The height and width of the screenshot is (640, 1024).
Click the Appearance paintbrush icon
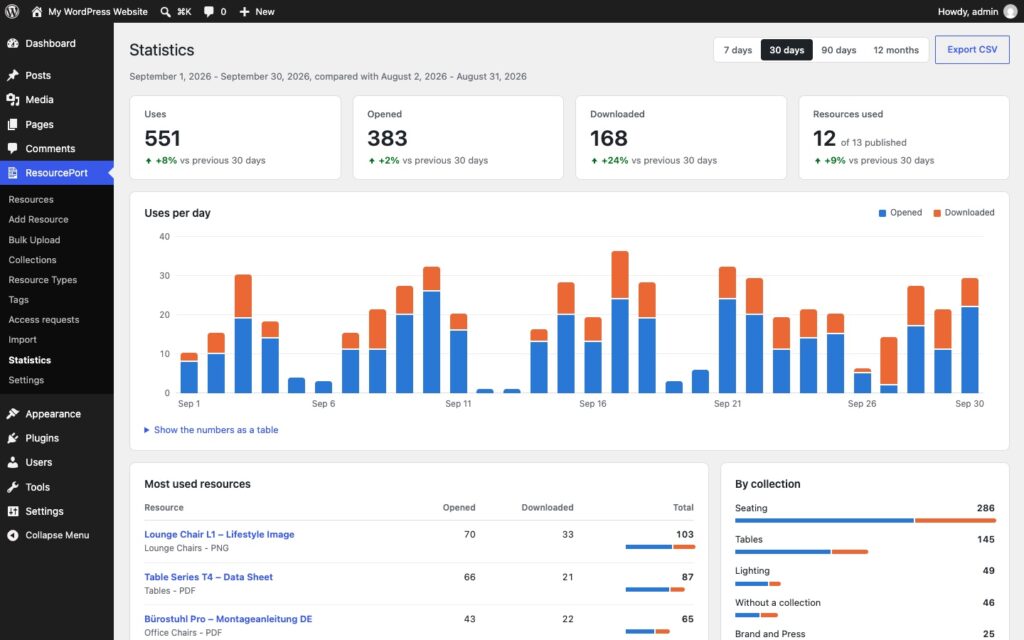[x=12, y=413]
